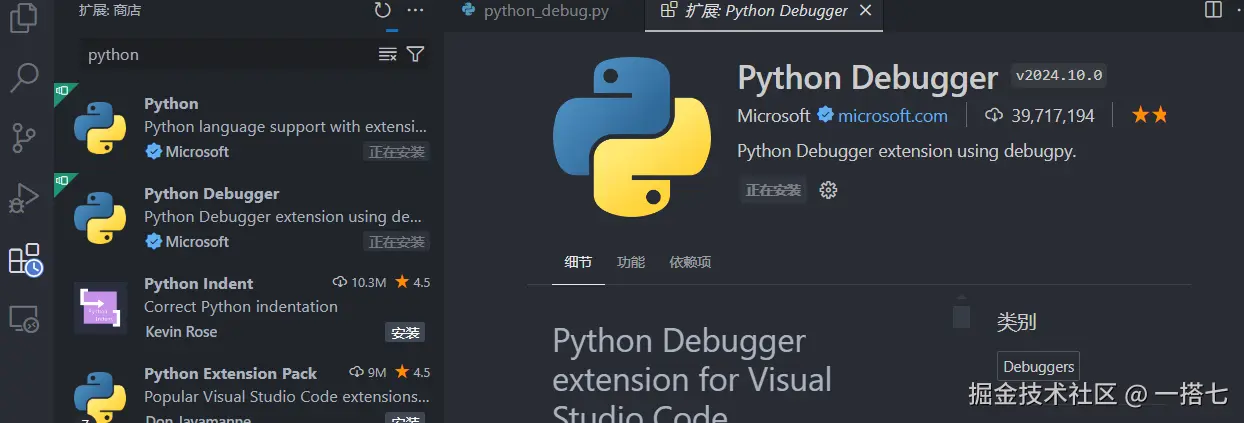Image resolution: width=1244 pixels, height=423 pixels.
Task: Switch to the 依赖项 dependencies tab
Action: coord(690,262)
